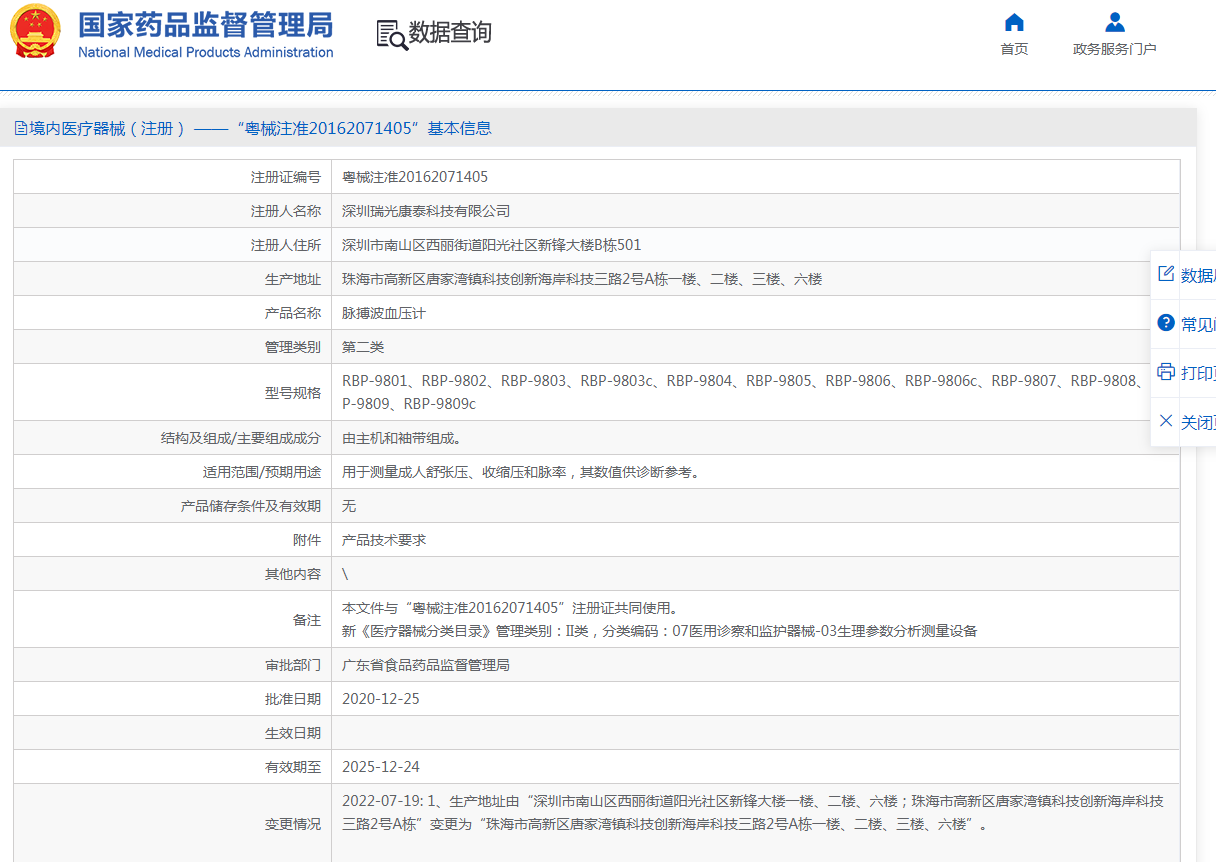
Task: Select the 数据查询 heading text
Action: click(450, 33)
